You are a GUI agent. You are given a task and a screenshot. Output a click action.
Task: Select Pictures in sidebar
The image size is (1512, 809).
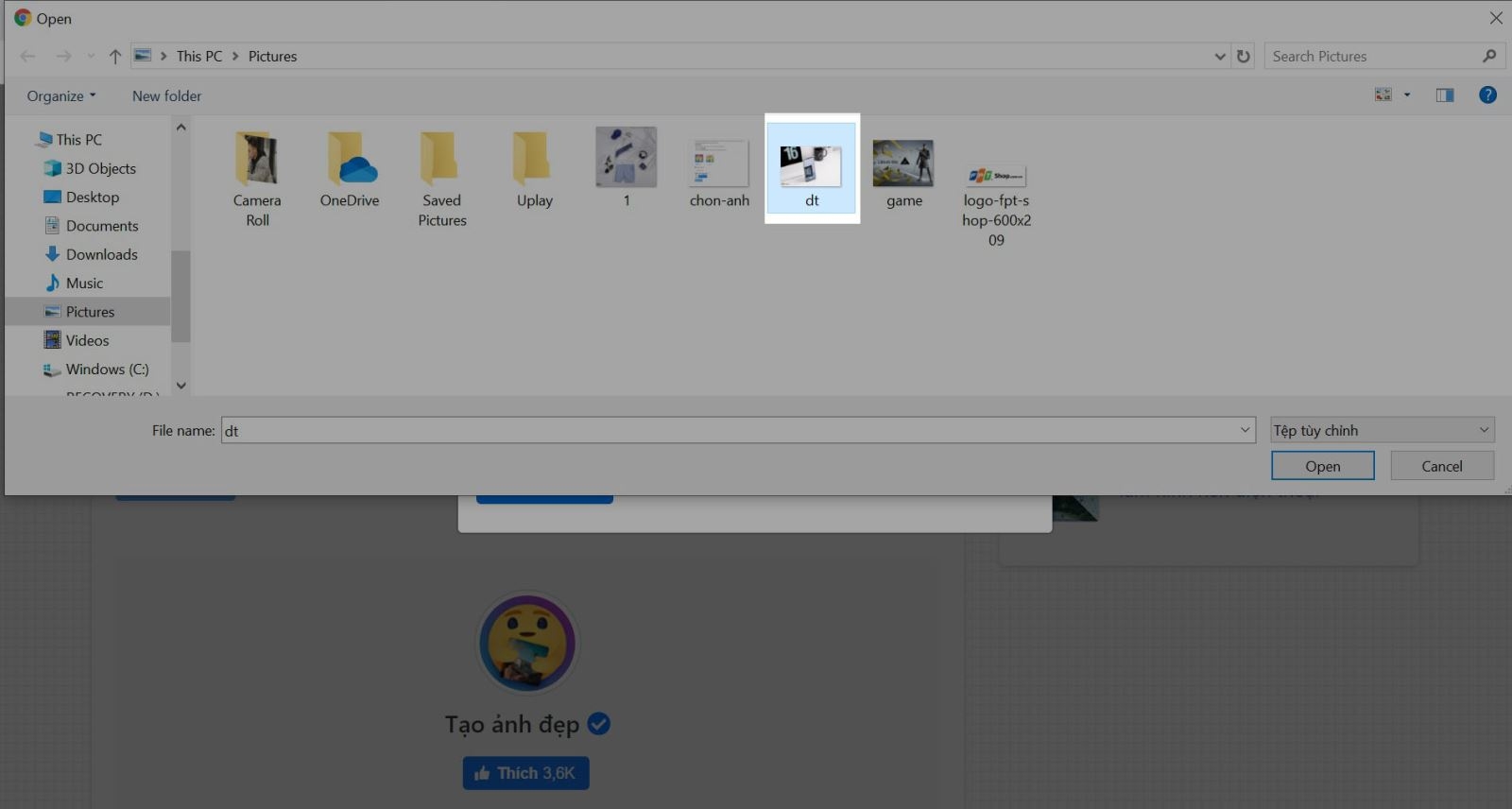pos(90,312)
